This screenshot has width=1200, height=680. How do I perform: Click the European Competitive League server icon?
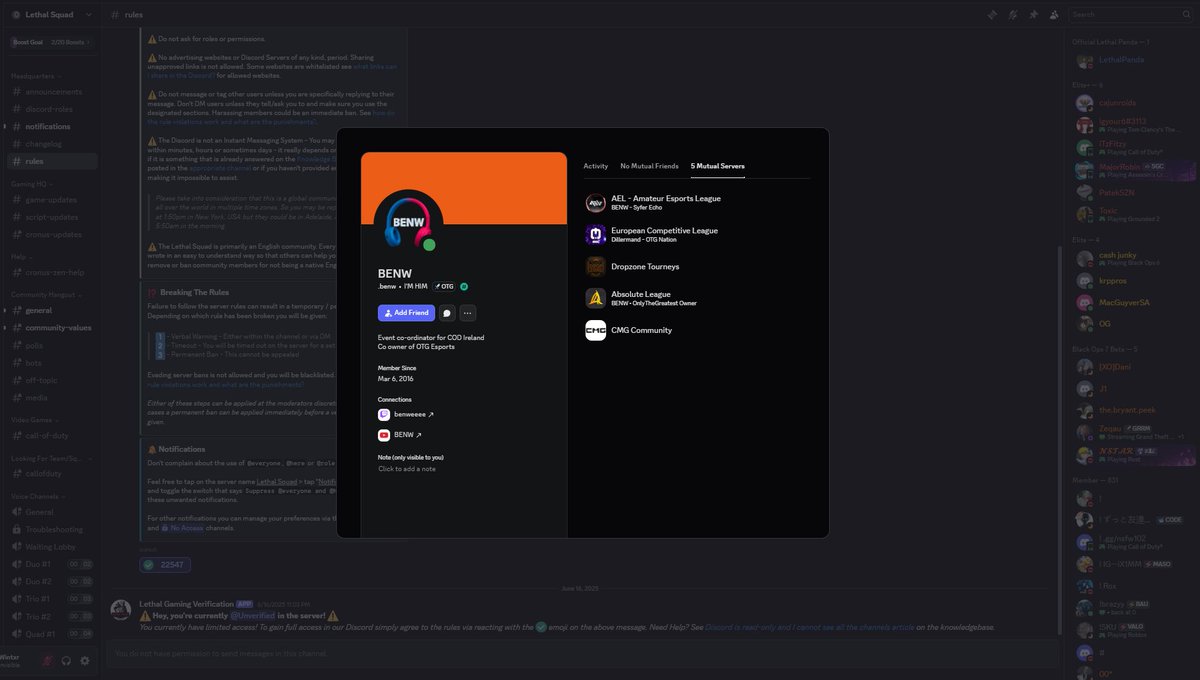tap(595, 235)
